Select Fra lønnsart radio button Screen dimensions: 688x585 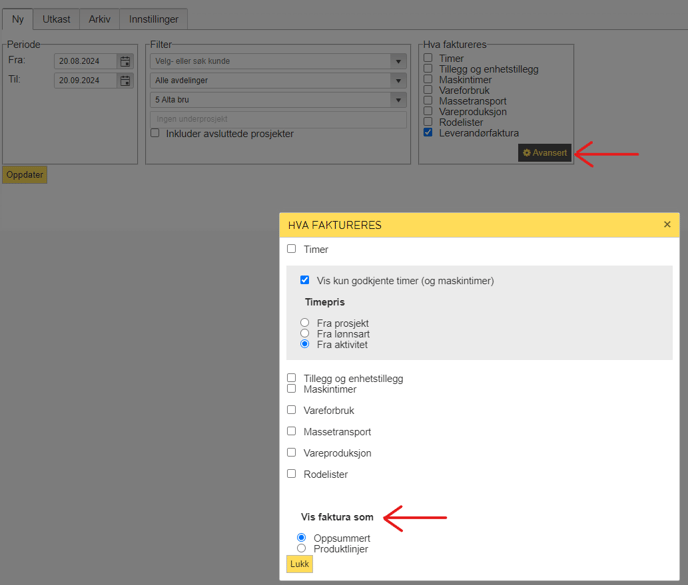(x=305, y=333)
